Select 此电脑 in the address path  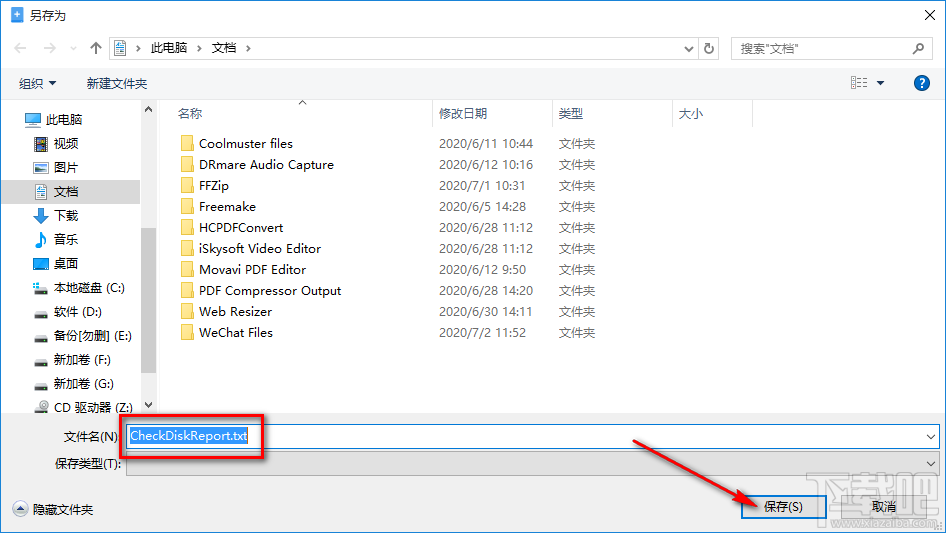169,48
